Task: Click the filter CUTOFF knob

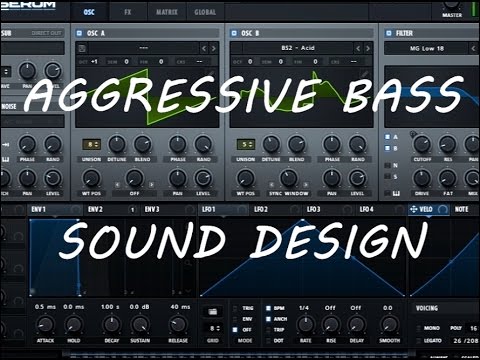Action: click(422, 144)
